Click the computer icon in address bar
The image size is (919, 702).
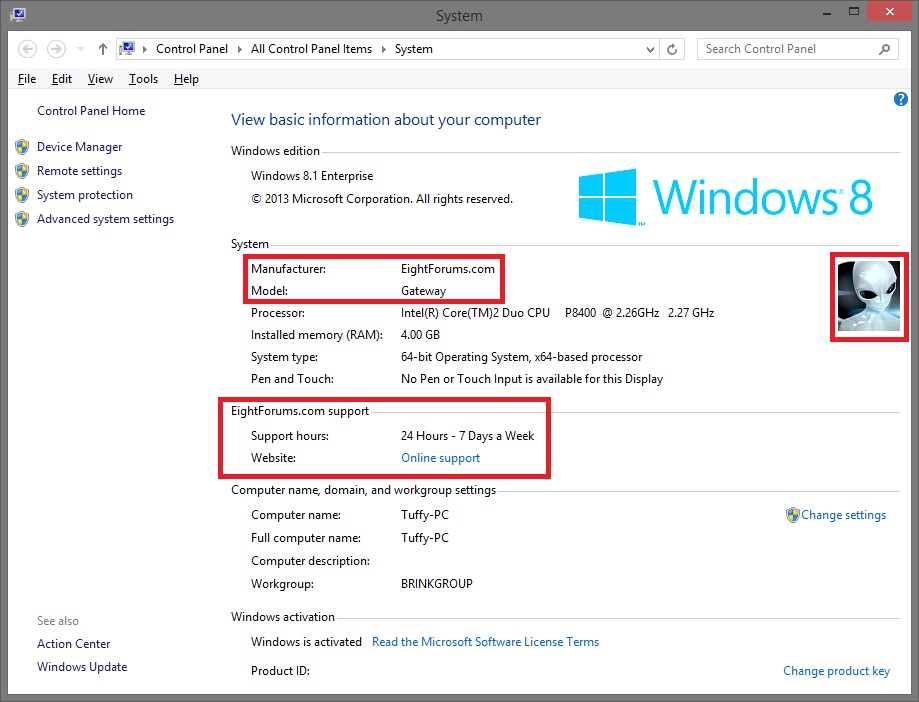[127, 49]
